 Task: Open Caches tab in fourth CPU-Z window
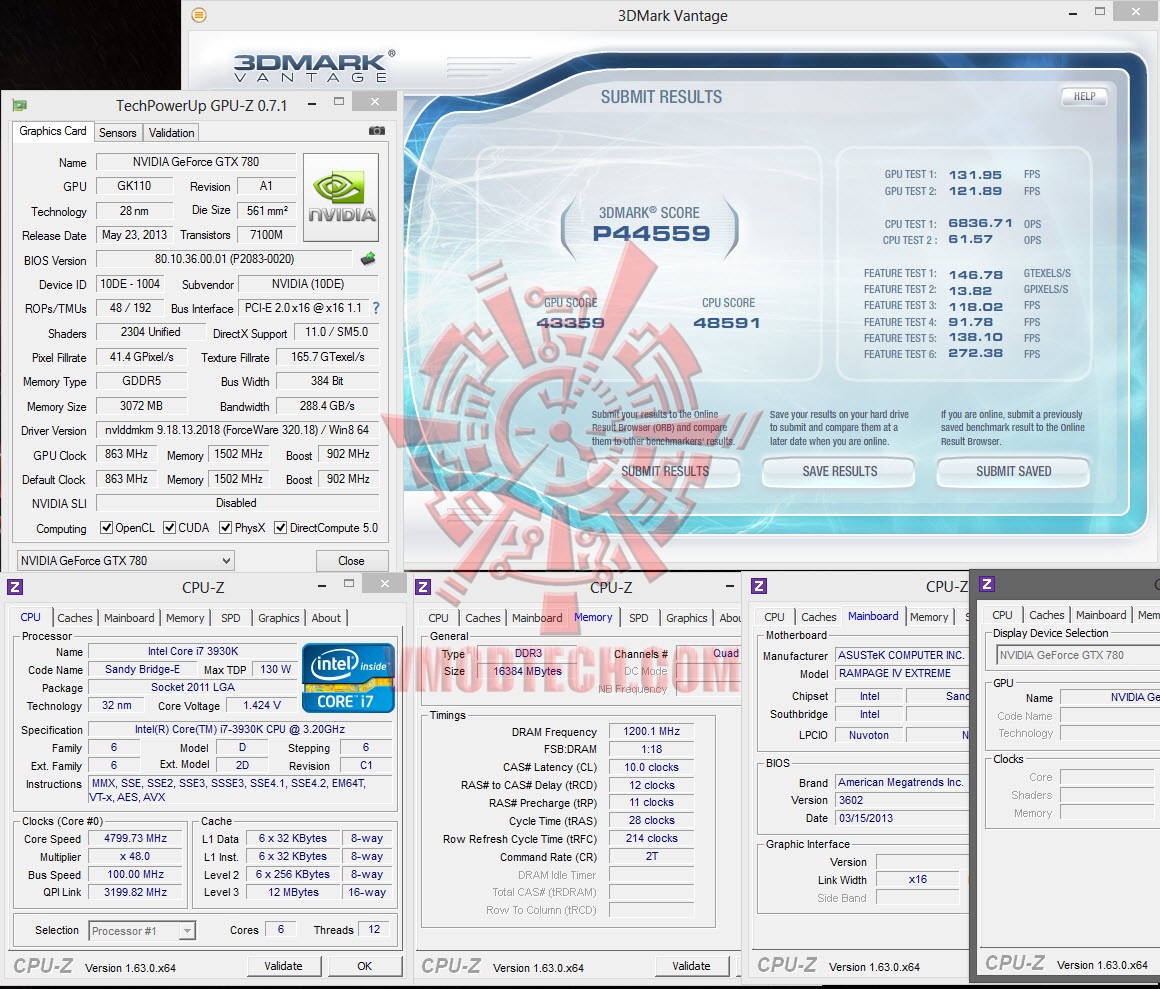tap(1047, 615)
